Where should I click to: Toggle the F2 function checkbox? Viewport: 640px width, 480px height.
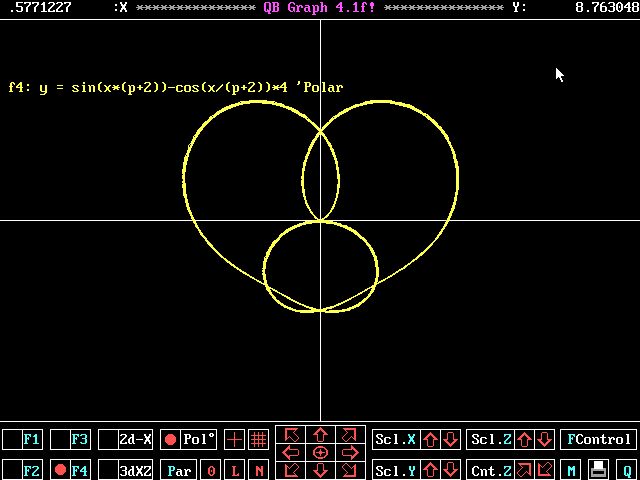12,470
